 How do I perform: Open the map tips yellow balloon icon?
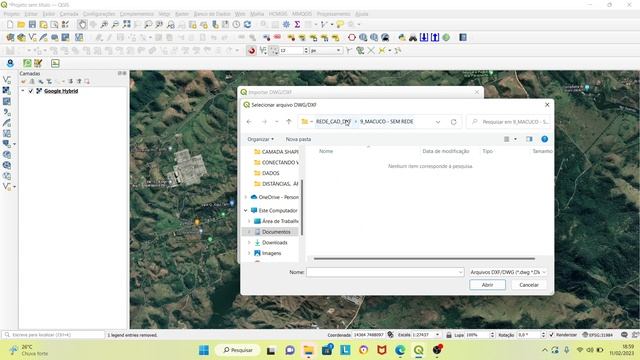coord(340,24)
